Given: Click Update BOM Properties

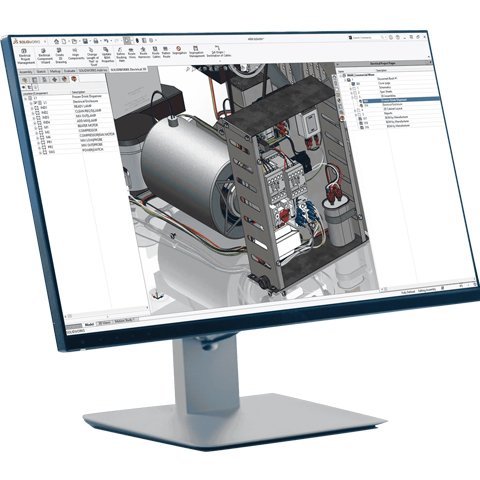Looking at the screenshot, I should point(107,55).
